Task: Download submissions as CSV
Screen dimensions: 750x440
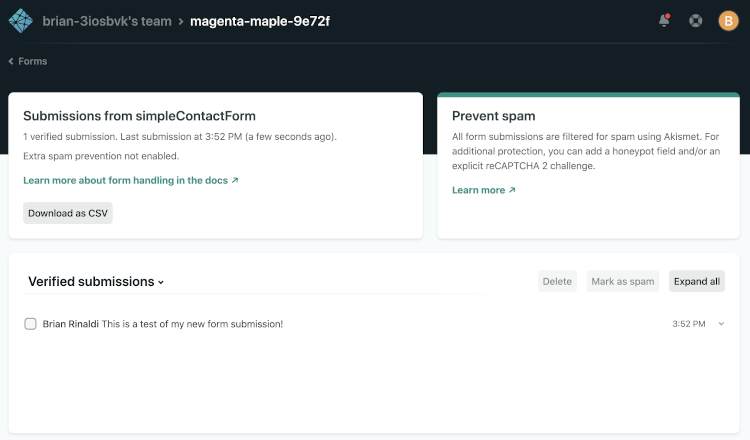Action: 68,213
